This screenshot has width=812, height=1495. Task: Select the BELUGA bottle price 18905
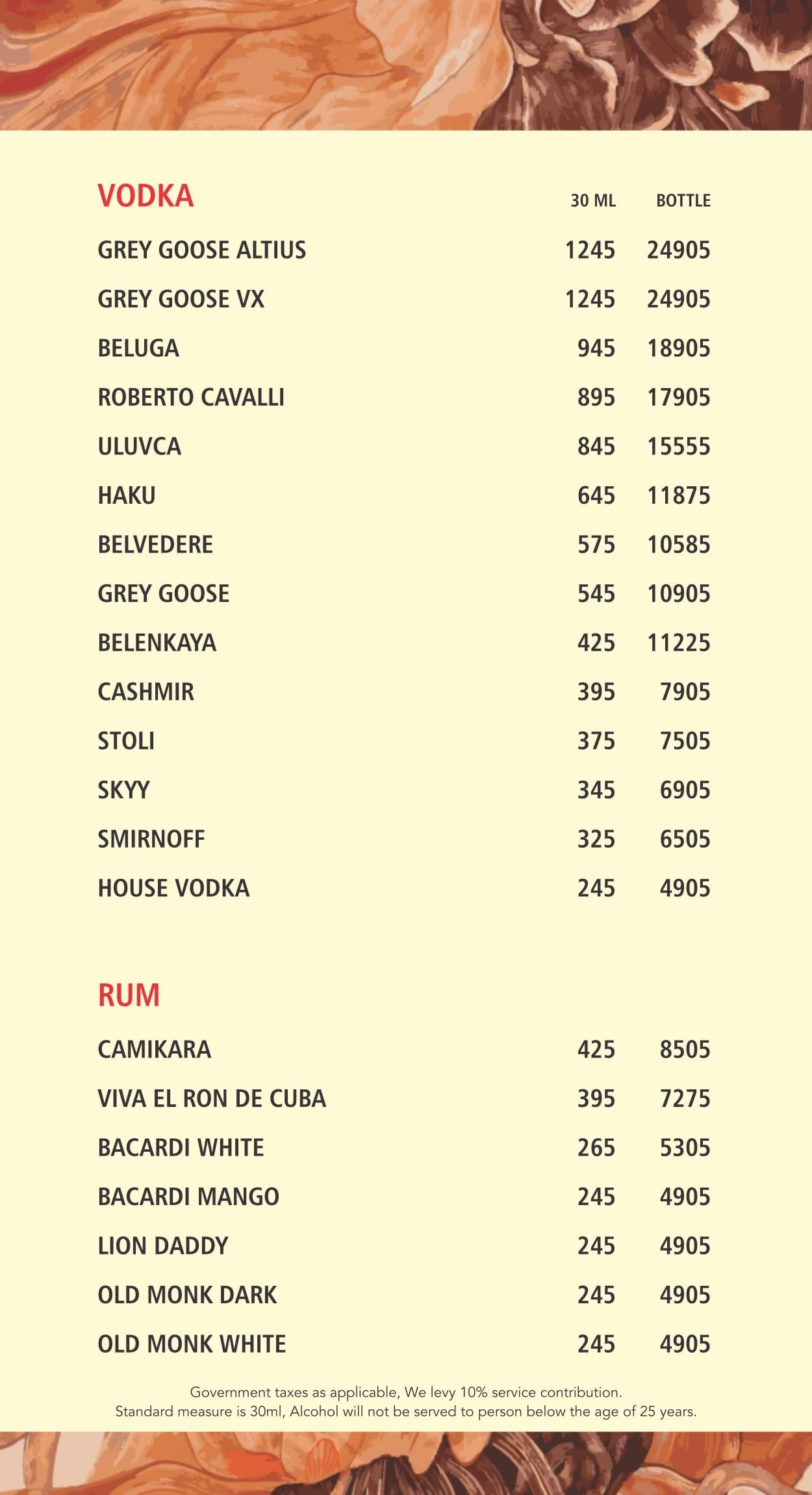pos(679,348)
